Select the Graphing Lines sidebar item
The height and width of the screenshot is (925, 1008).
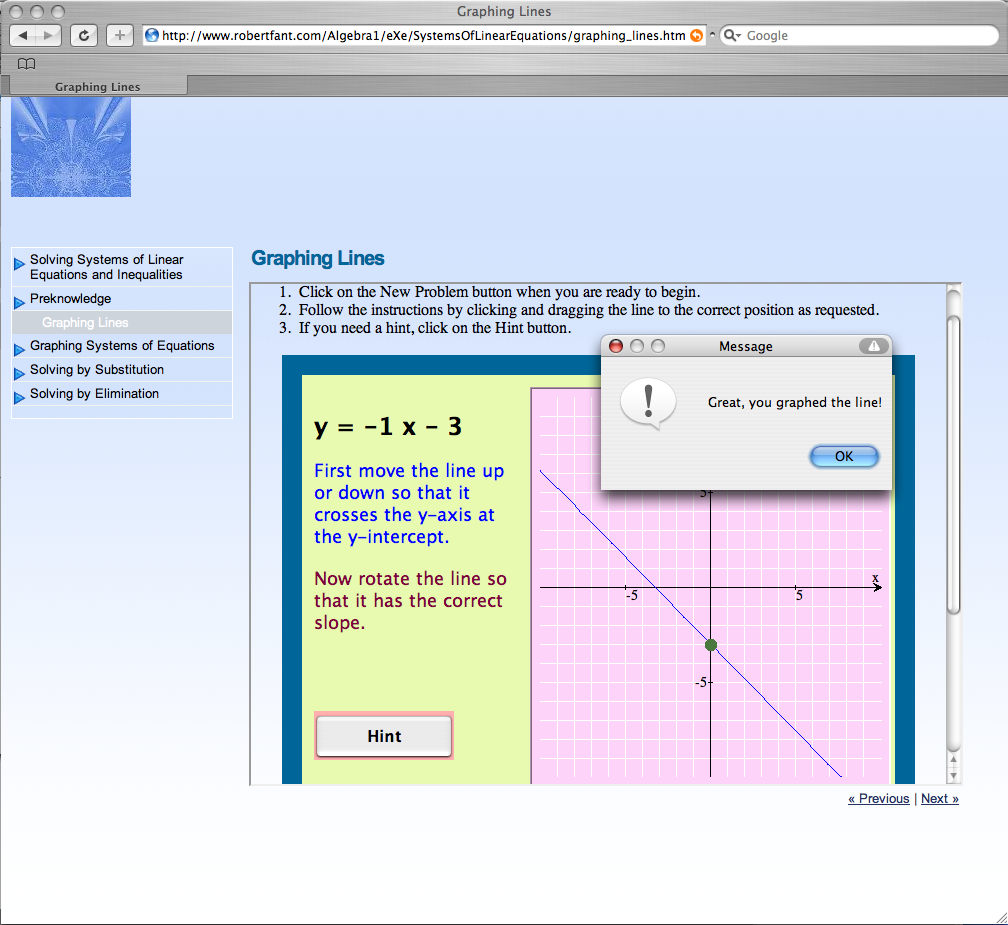click(x=86, y=322)
